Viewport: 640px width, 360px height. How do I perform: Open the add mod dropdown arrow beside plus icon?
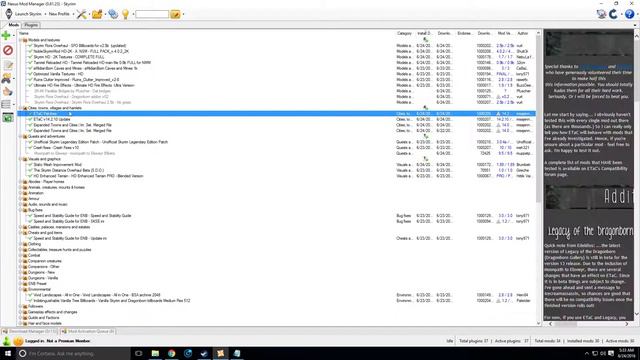[x=13, y=36]
